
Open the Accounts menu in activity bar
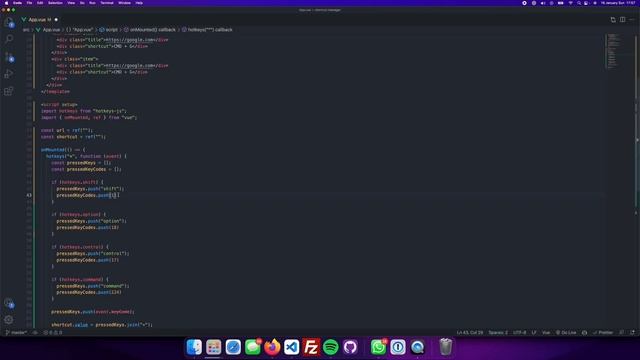[9, 303]
